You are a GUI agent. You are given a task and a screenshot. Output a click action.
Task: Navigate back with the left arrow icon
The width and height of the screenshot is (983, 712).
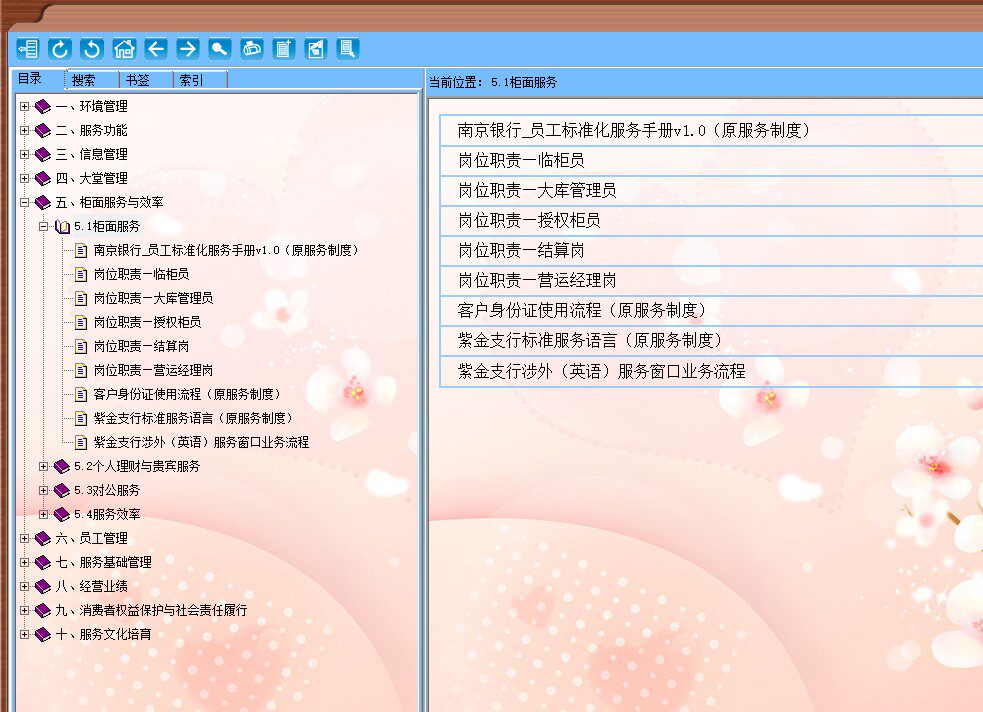156,48
